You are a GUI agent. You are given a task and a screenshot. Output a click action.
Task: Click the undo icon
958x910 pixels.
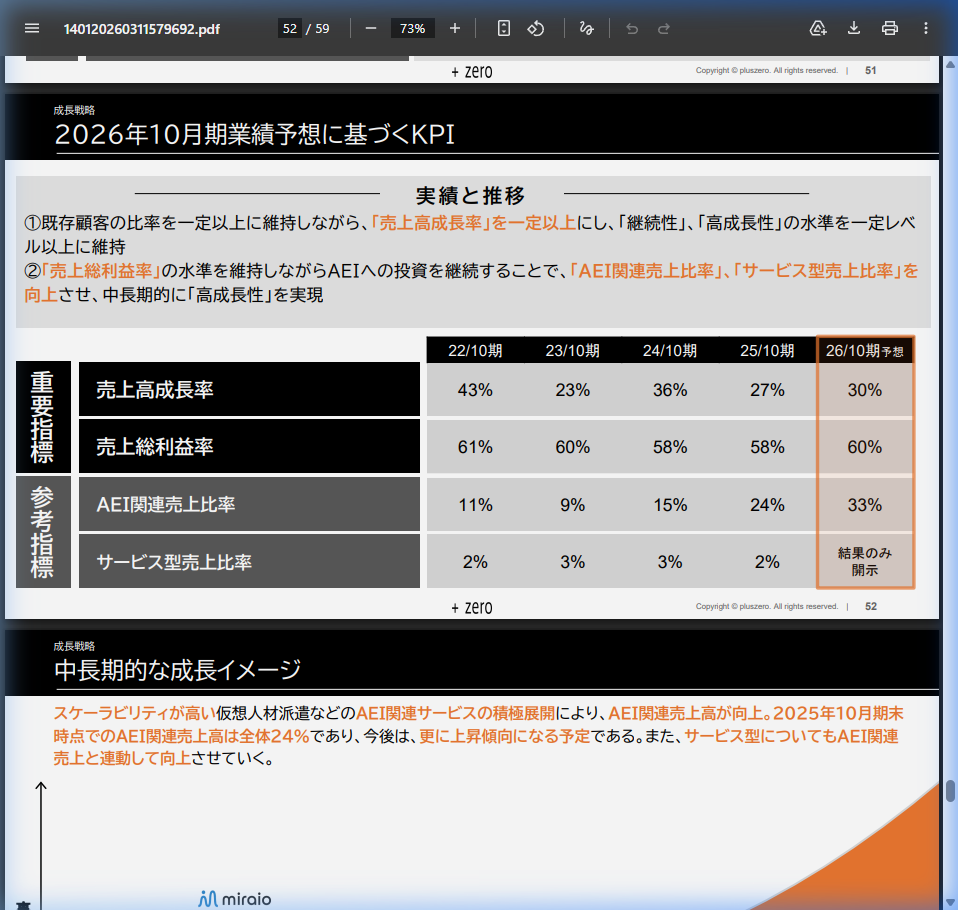631,28
